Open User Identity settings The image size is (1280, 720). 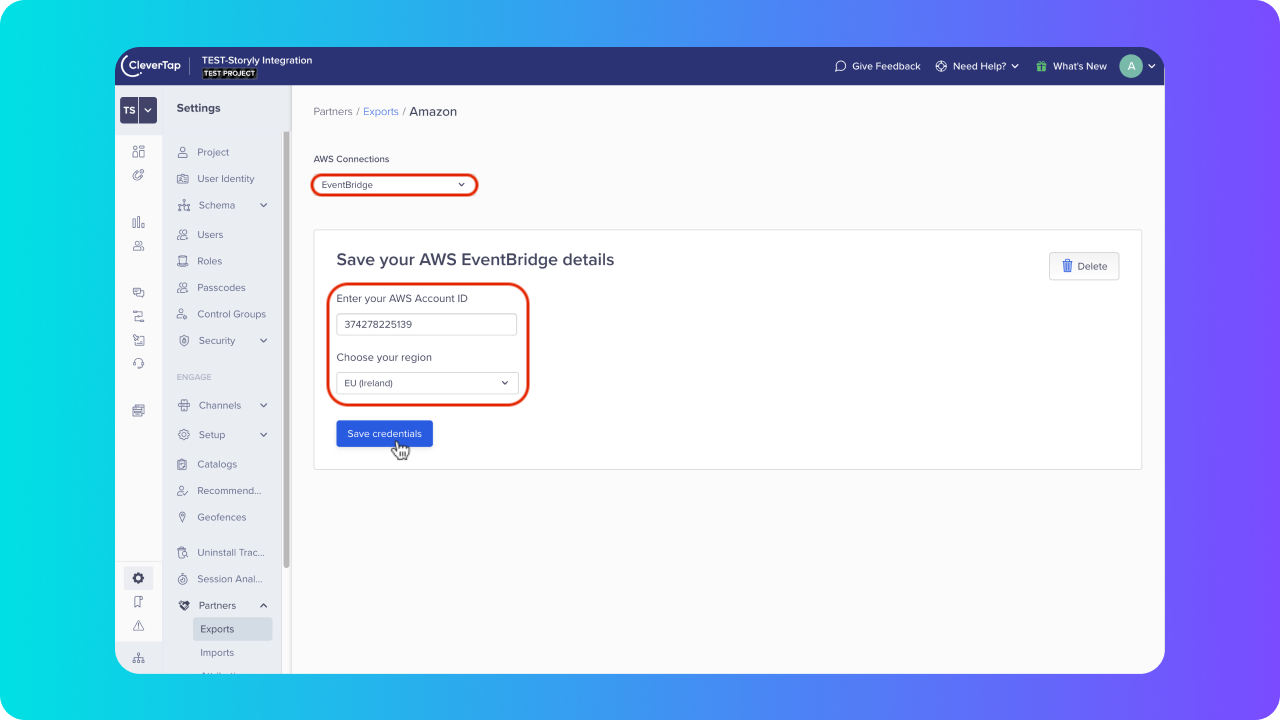click(x=225, y=179)
